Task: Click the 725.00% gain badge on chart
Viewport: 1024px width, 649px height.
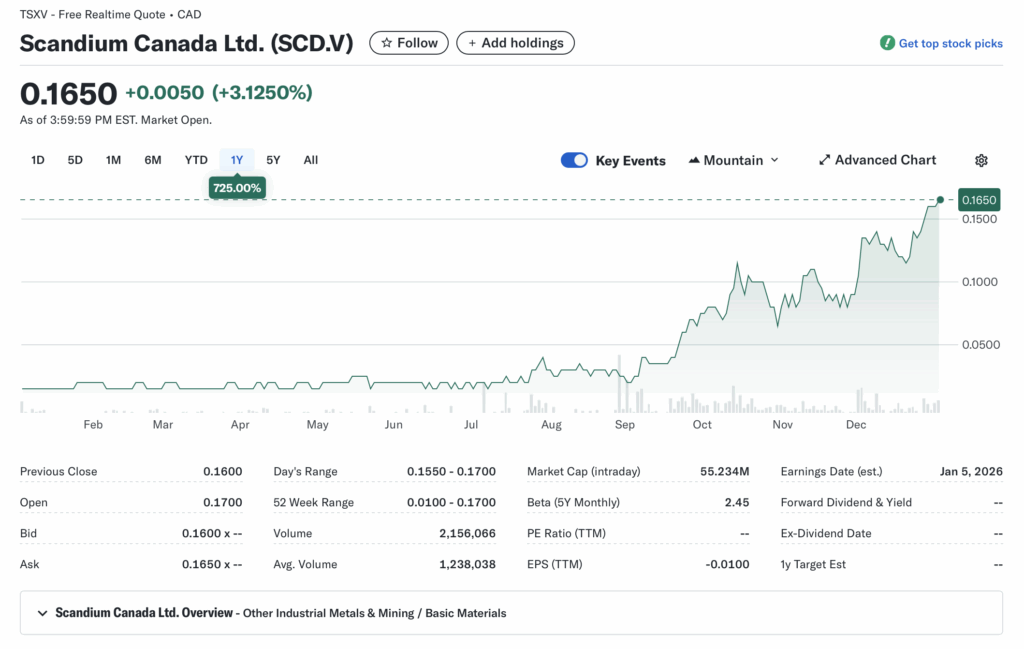Action: [x=237, y=187]
